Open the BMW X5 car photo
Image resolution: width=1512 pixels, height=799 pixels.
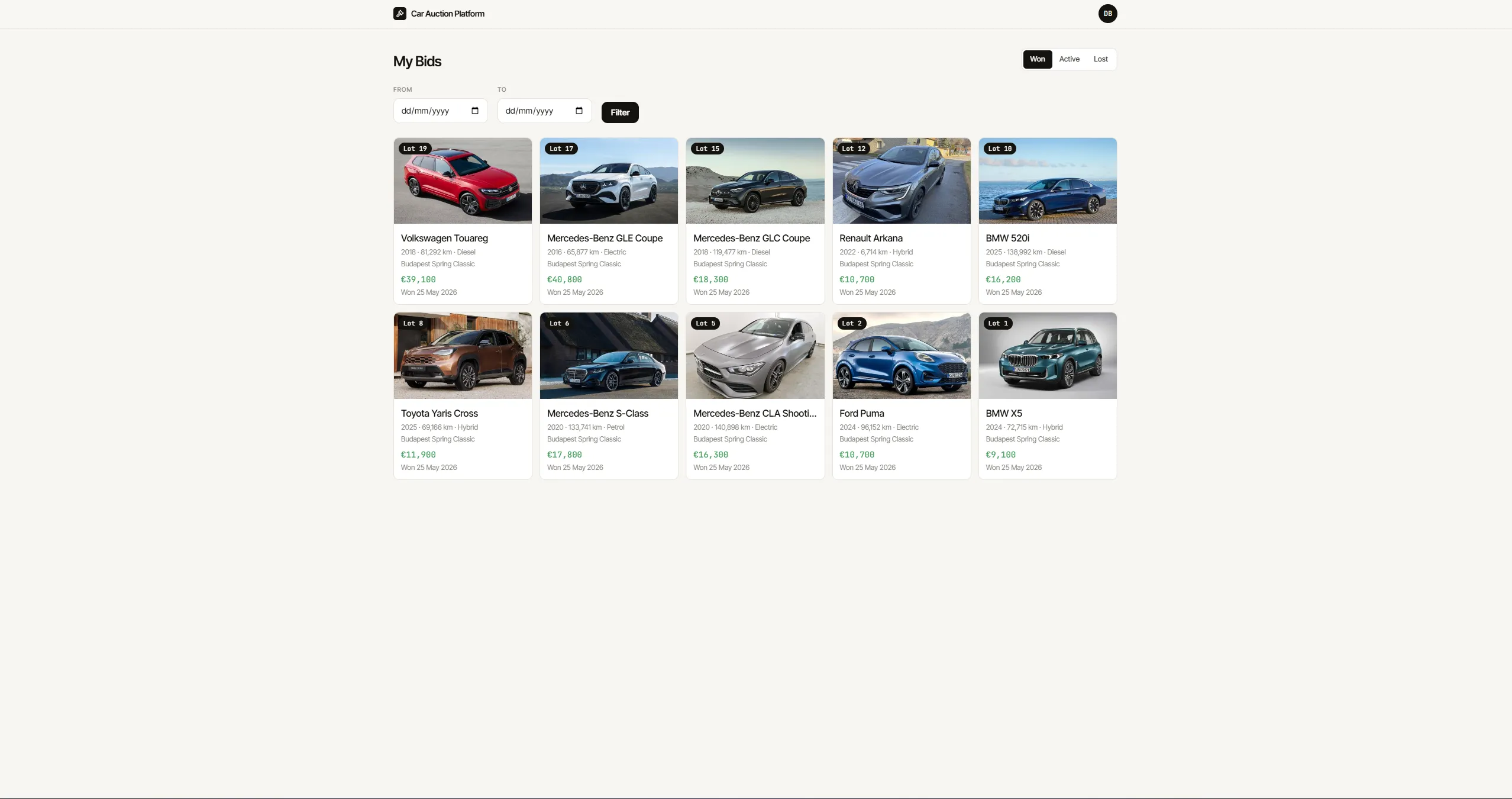pyautogui.click(x=1048, y=356)
